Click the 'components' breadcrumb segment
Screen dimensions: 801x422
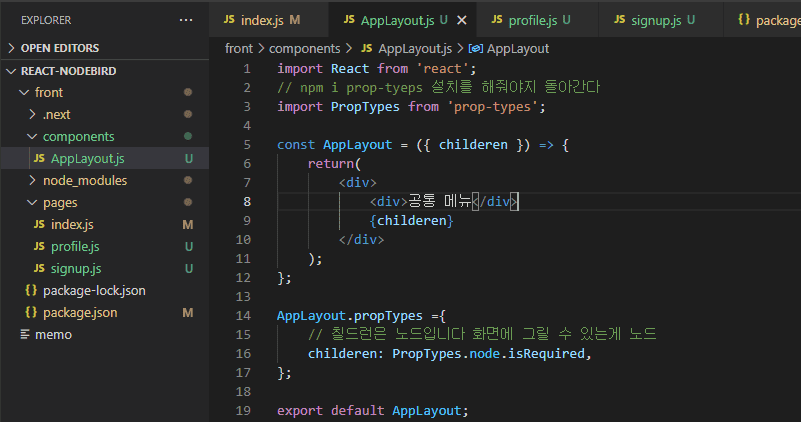tap(304, 49)
